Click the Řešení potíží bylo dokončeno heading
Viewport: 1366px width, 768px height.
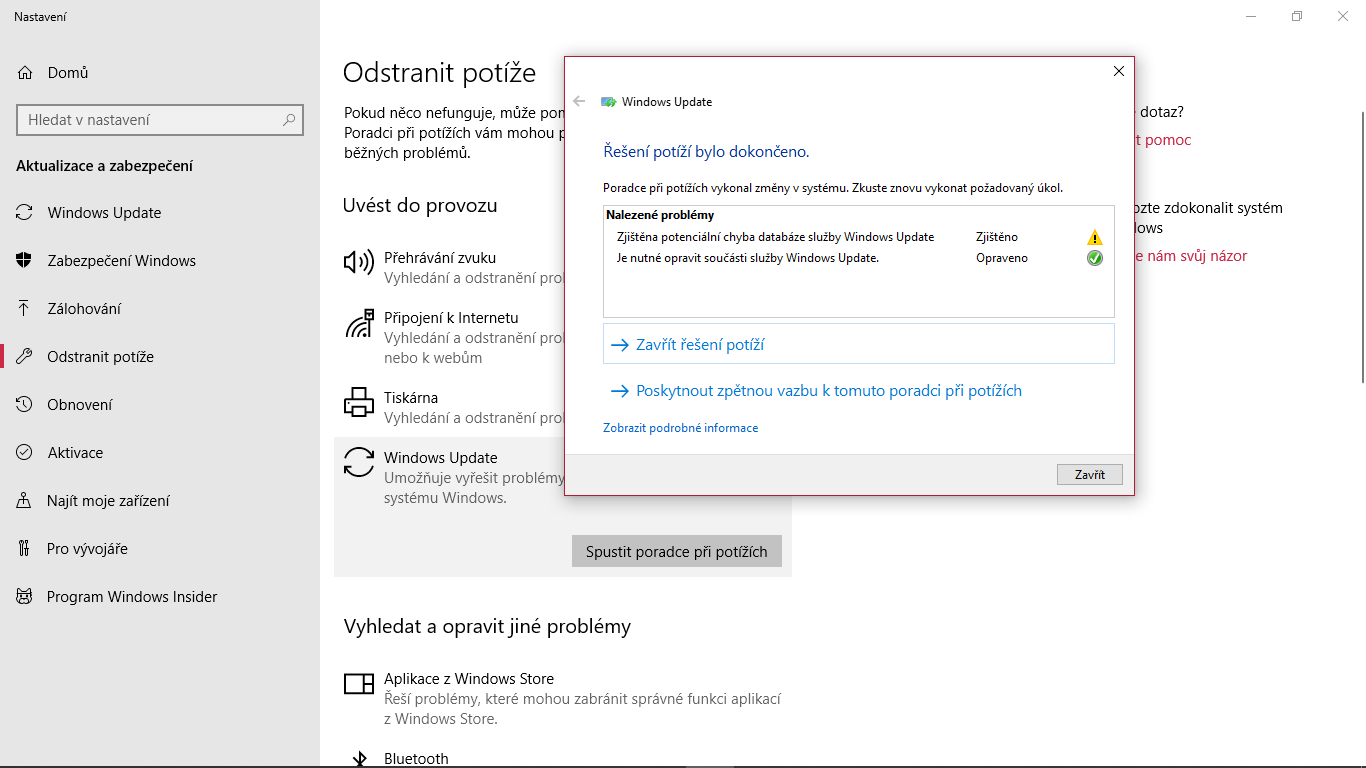706,152
